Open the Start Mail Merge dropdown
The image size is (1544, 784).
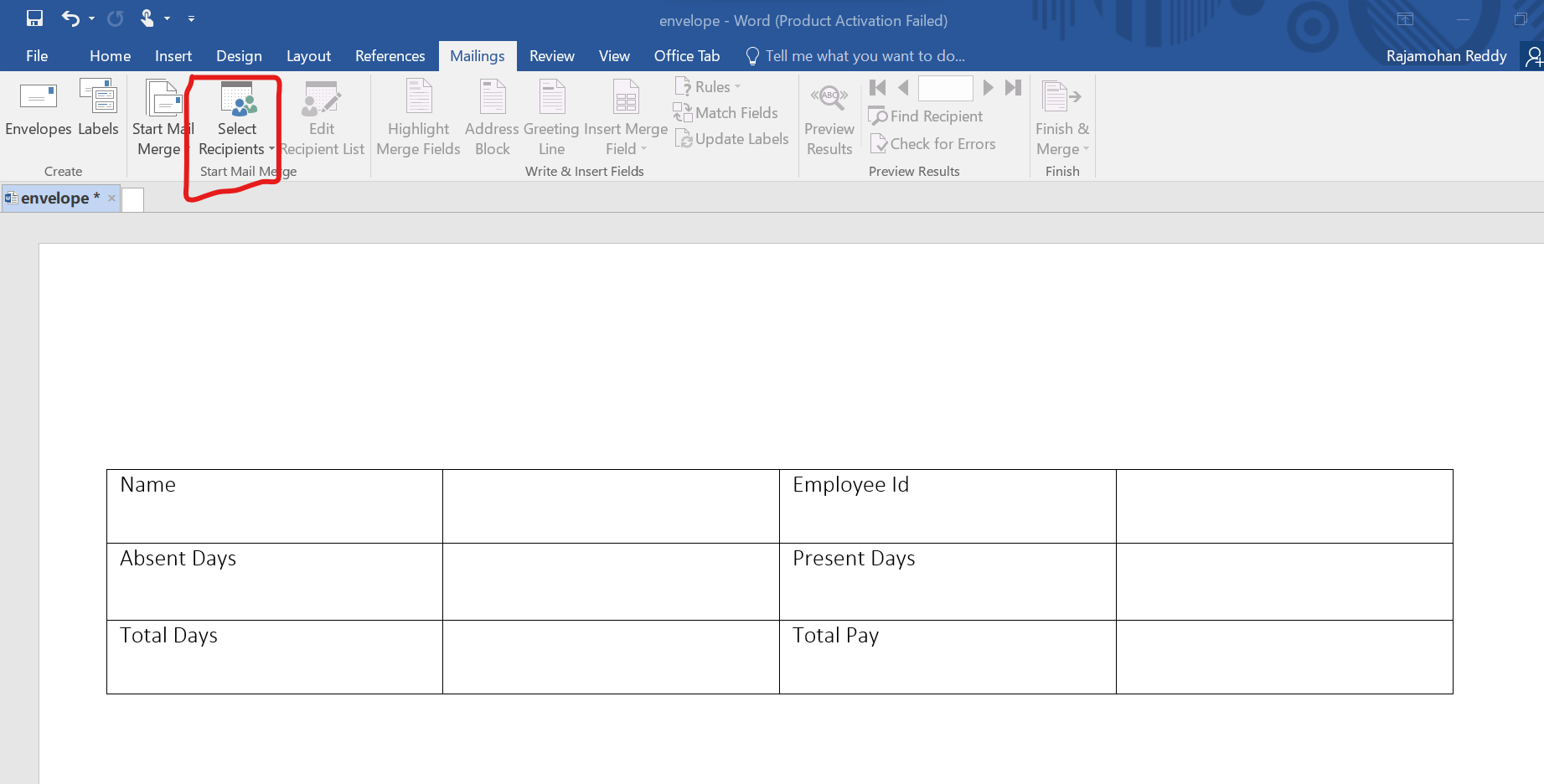tap(163, 117)
